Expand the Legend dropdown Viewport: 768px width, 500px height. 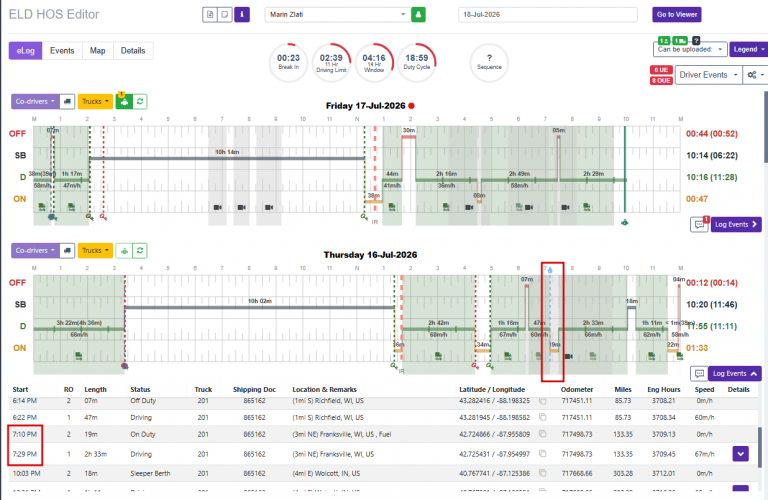(x=748, y=49)
